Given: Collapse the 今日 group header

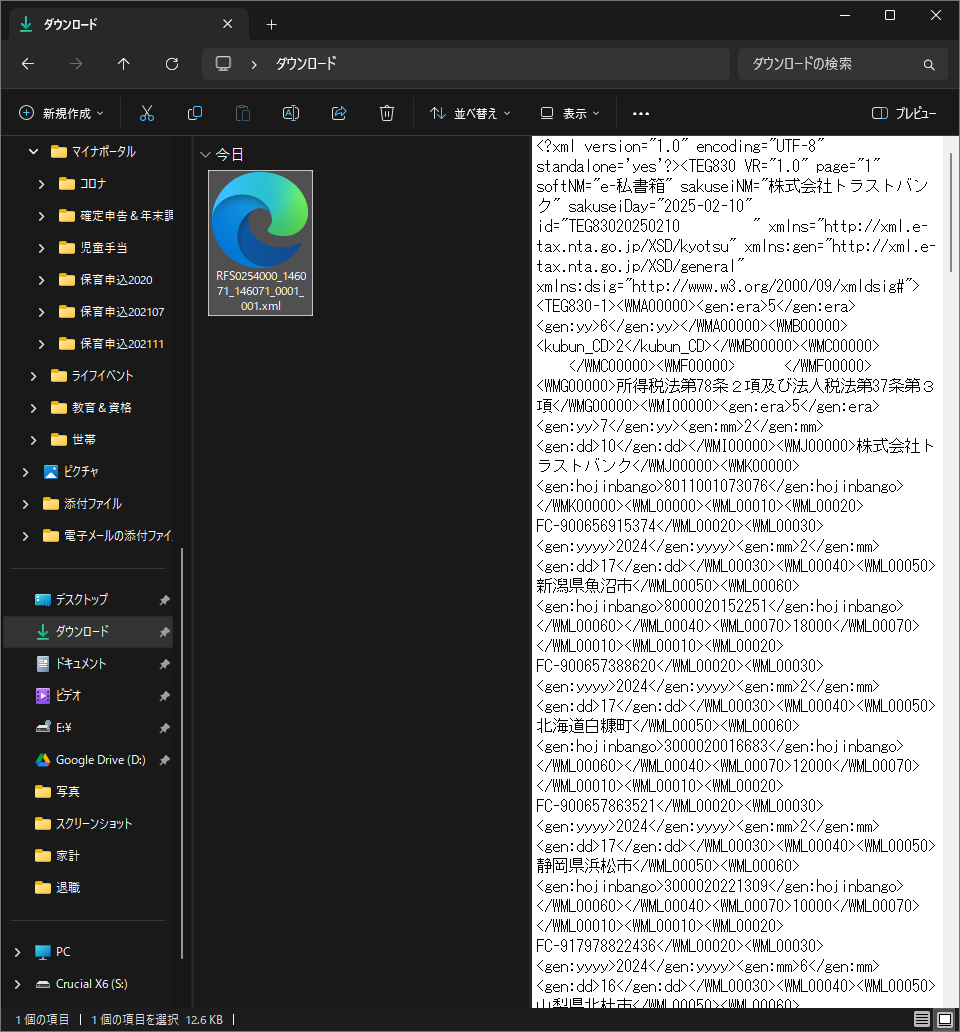Looking at the screenshot, I should [205, 155].
